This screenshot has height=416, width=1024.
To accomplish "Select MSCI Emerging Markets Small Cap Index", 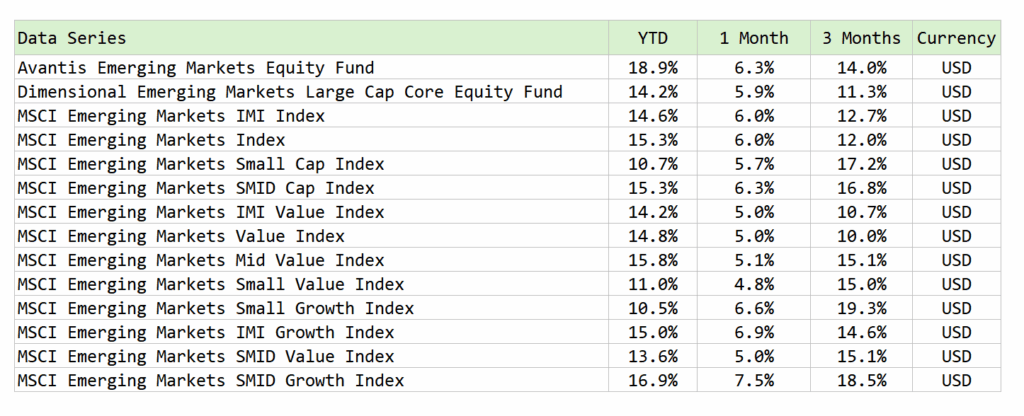I will click(x=201, y=164).
